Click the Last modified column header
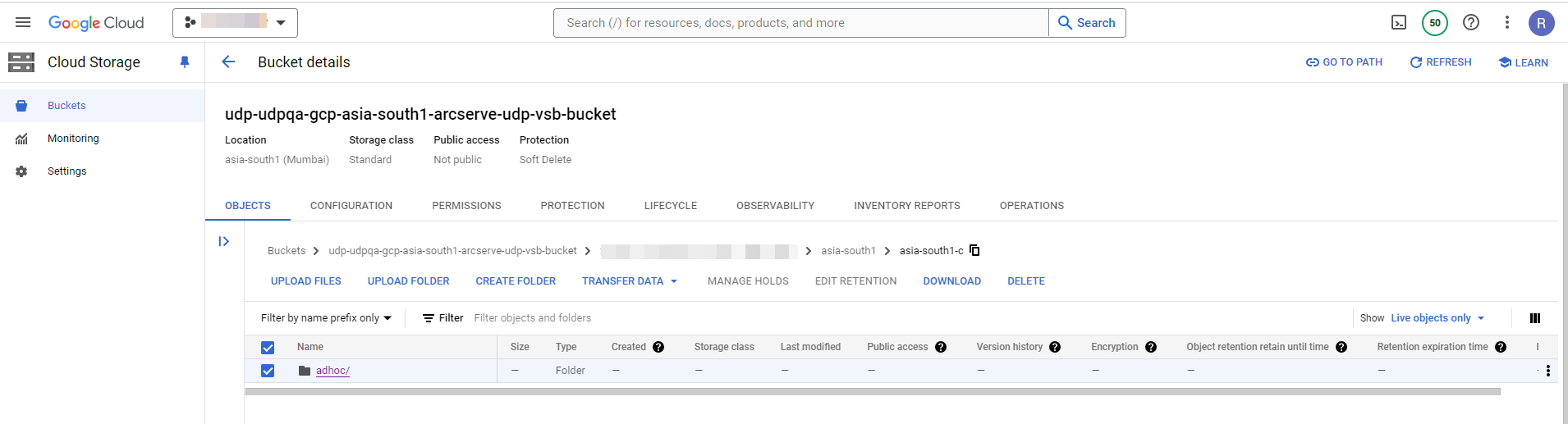Screen dimensions: 1568x424 [810, 347]
